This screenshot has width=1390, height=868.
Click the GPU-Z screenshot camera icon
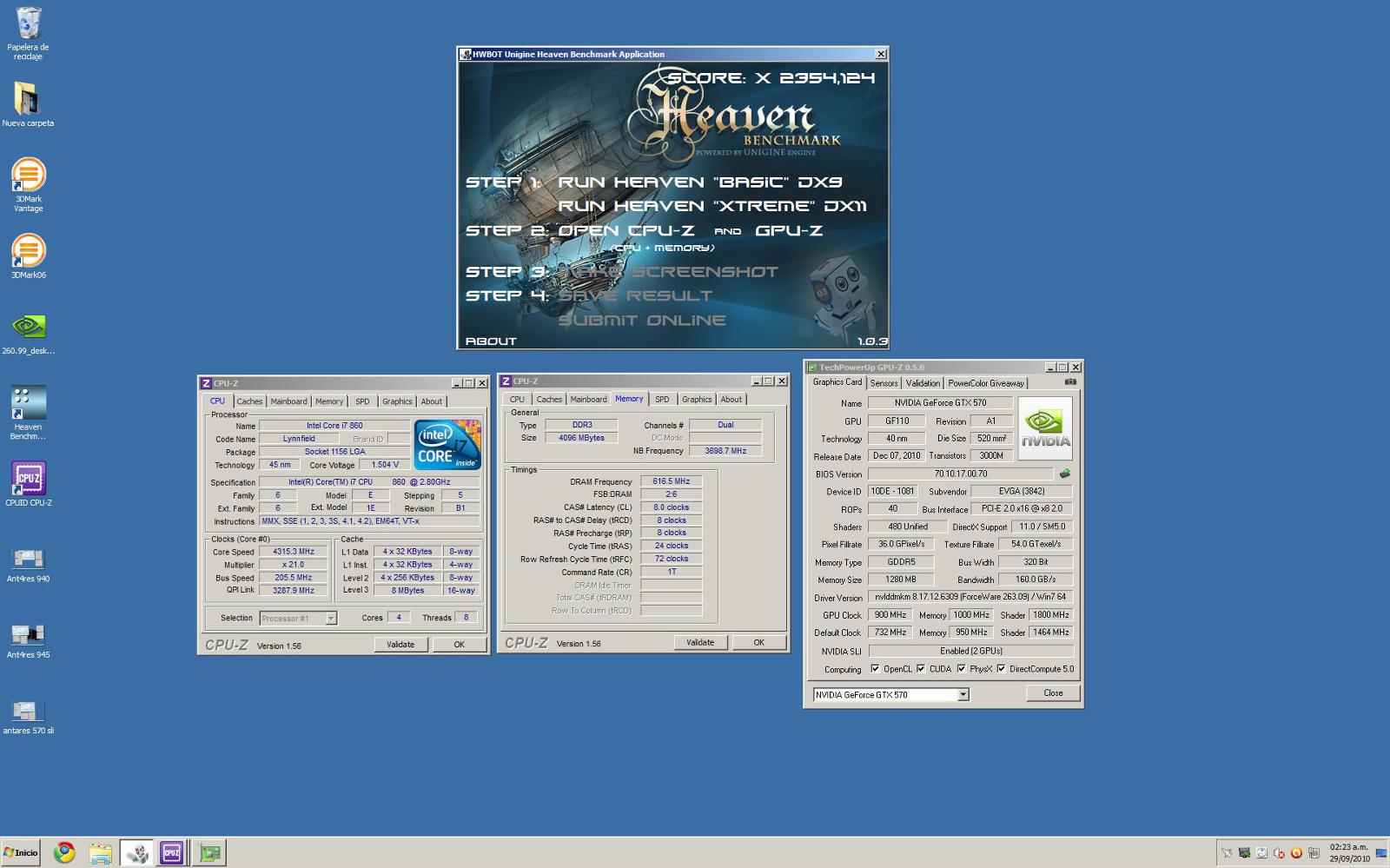click(x=1070, y=381)
